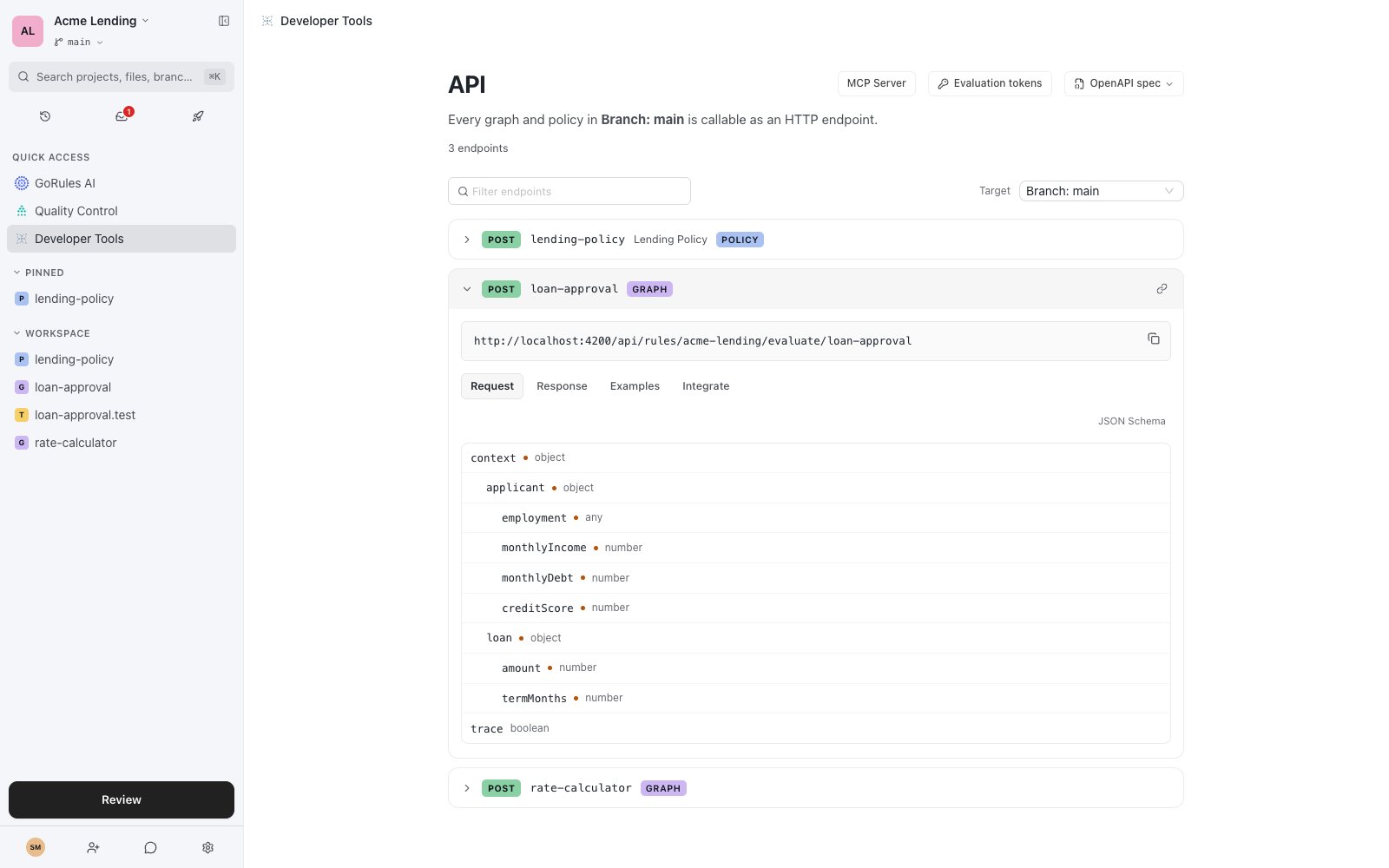Switch to the Integrate tab
Viewport: 1389px width, 868px height.
tap(706, 386)
